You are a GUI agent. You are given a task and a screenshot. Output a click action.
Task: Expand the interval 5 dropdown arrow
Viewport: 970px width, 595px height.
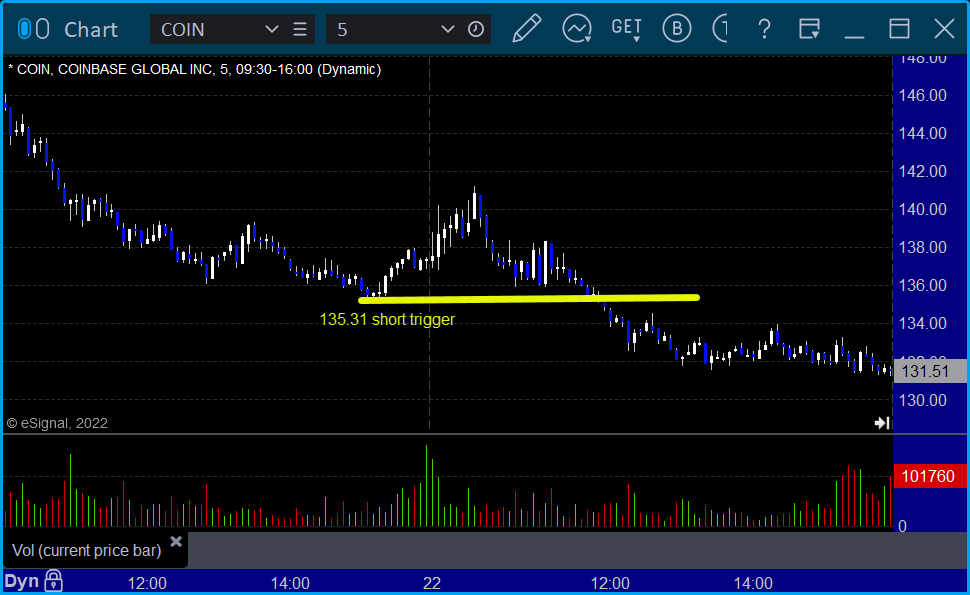pos(447,29)
